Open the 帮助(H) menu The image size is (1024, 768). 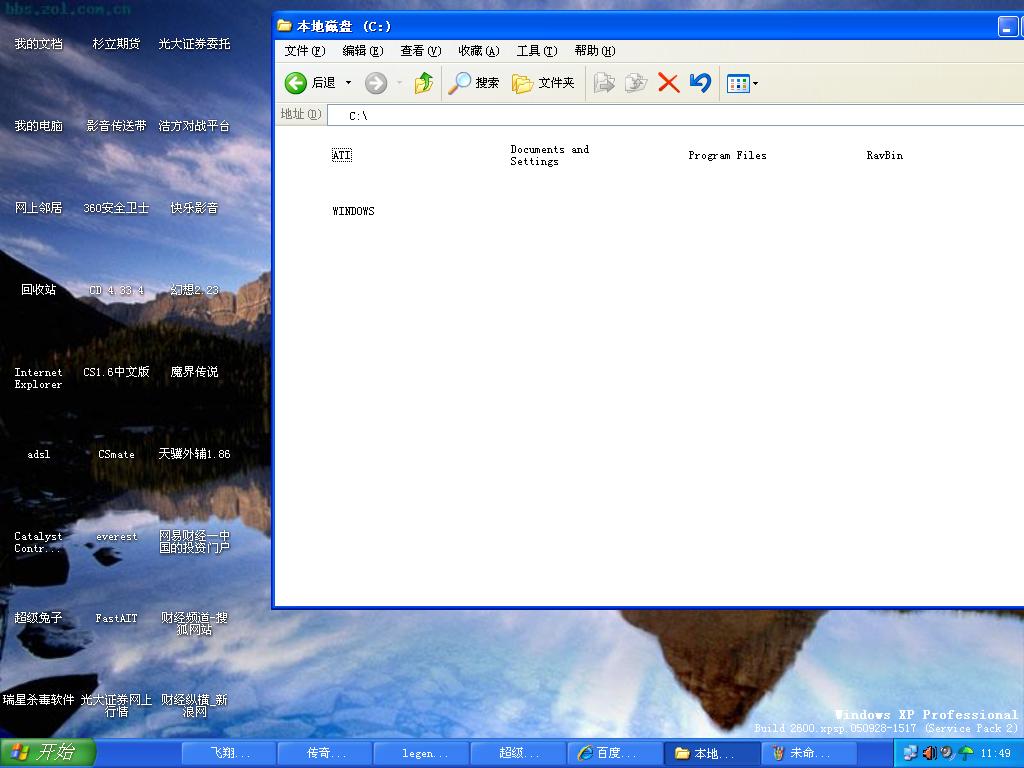click(x=595, y=51)
